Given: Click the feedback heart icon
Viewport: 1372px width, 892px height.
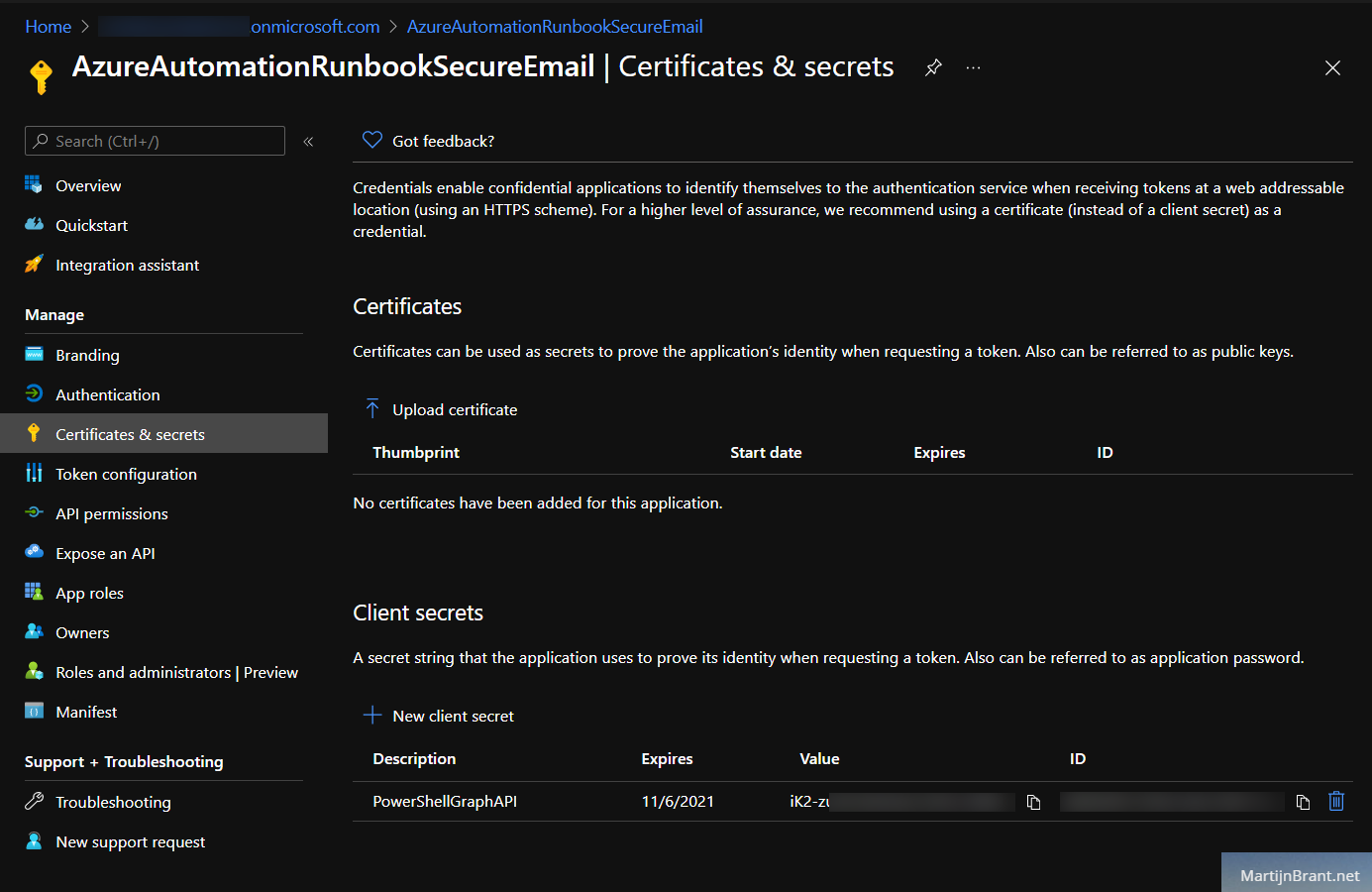Looking at the screenshot, I should pyautogui.click(x=372, y=140).
